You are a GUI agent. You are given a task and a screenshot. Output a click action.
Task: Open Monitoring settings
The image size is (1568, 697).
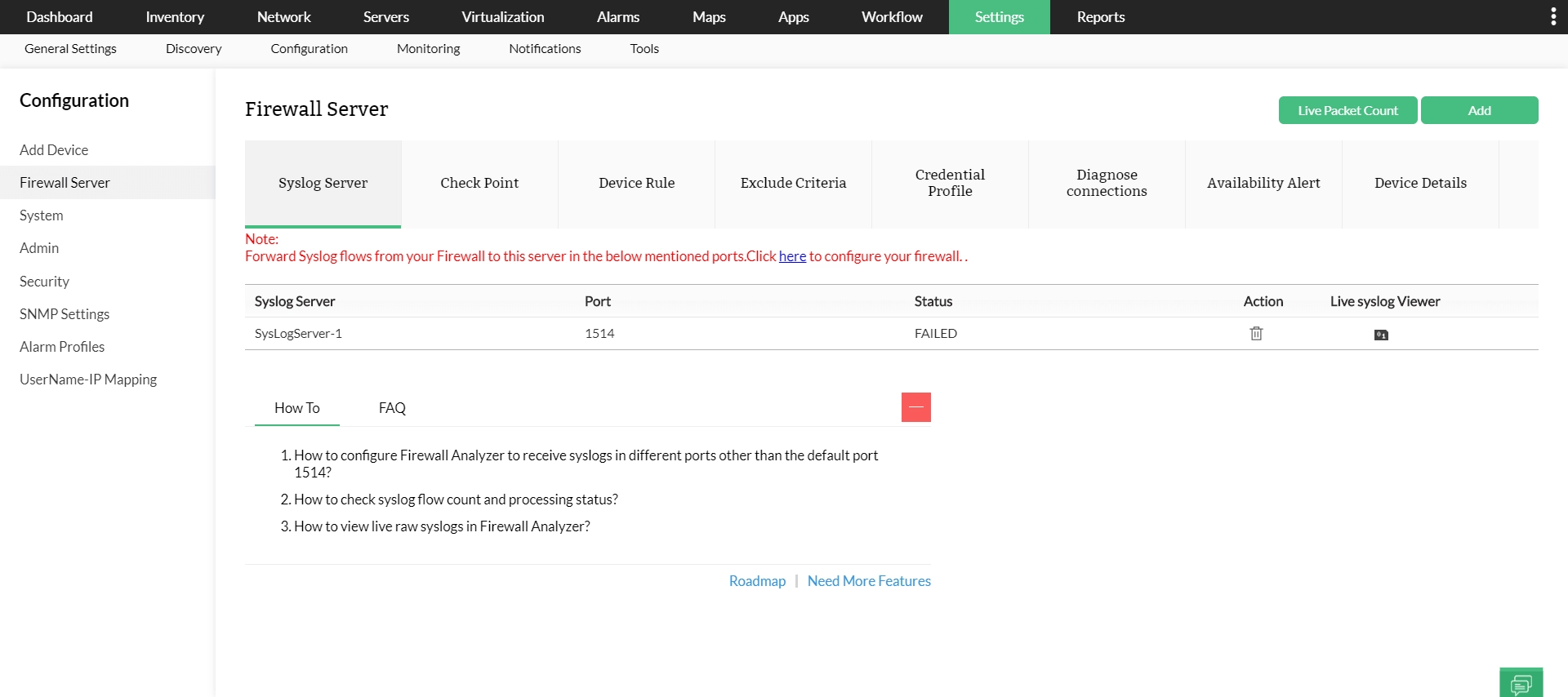(429, 49)
